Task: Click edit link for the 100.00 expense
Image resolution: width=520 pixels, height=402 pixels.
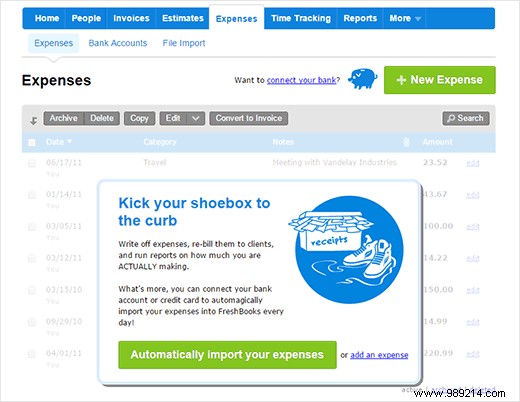Action: (473, 227)
